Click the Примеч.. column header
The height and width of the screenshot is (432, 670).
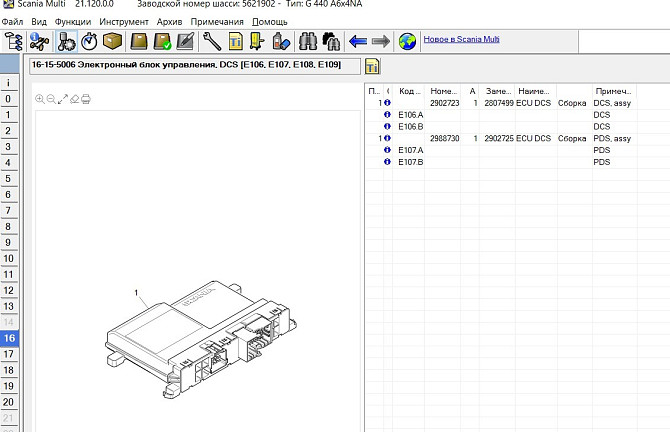pos(614,91)
